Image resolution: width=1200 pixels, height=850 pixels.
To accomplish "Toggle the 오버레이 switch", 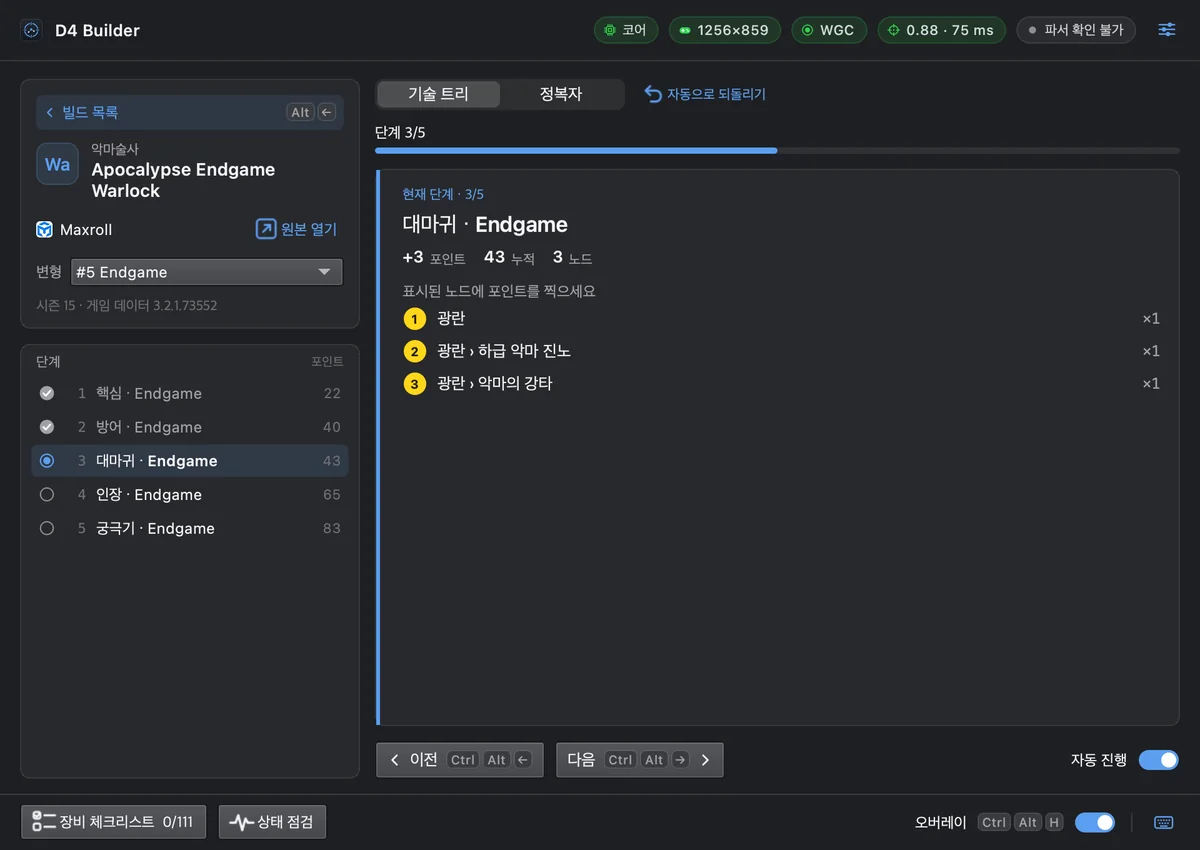I will click(1095, 822).
